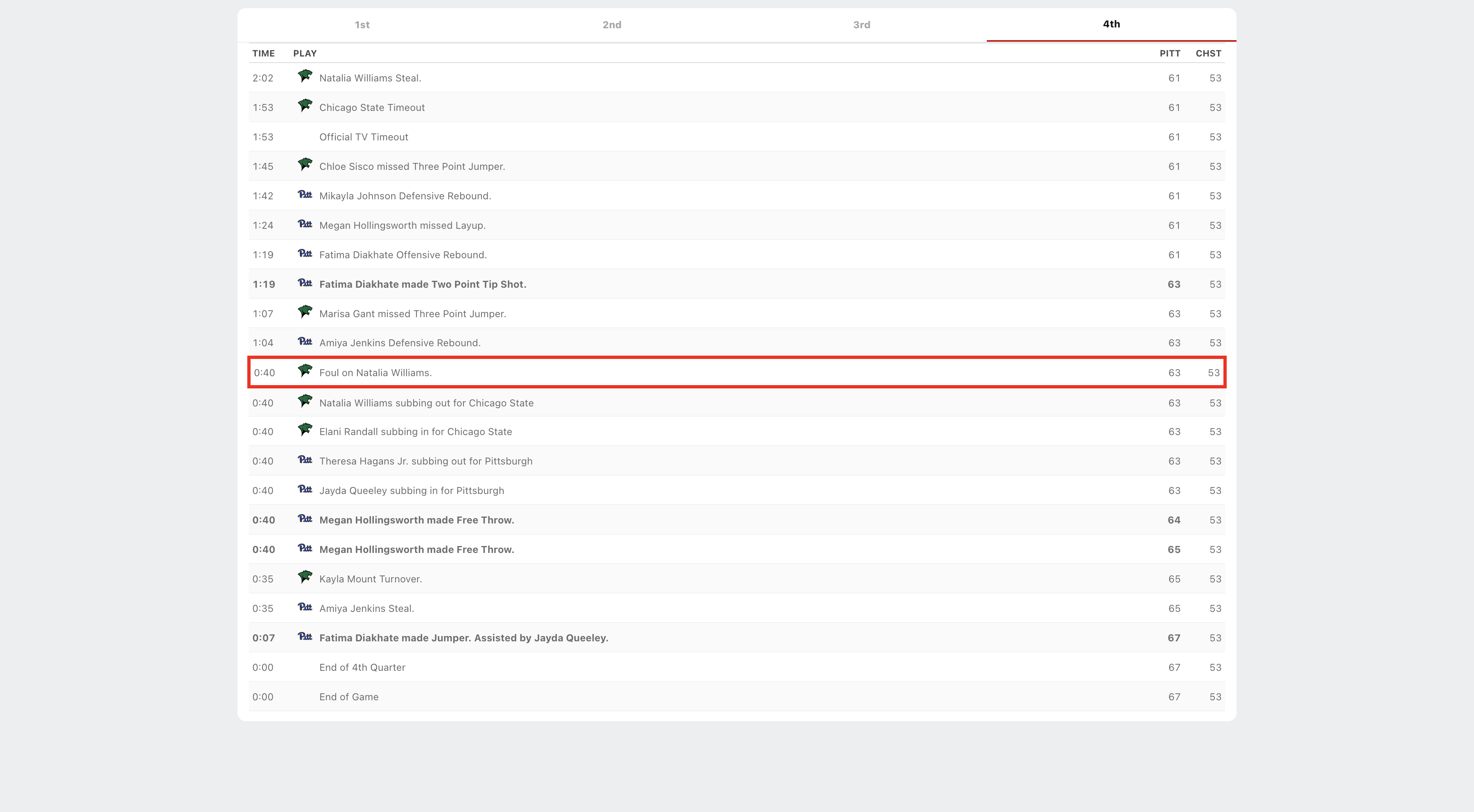
Task: Click Chicago State logo beside Marisa Gant miss
Action: coord(305,312)
